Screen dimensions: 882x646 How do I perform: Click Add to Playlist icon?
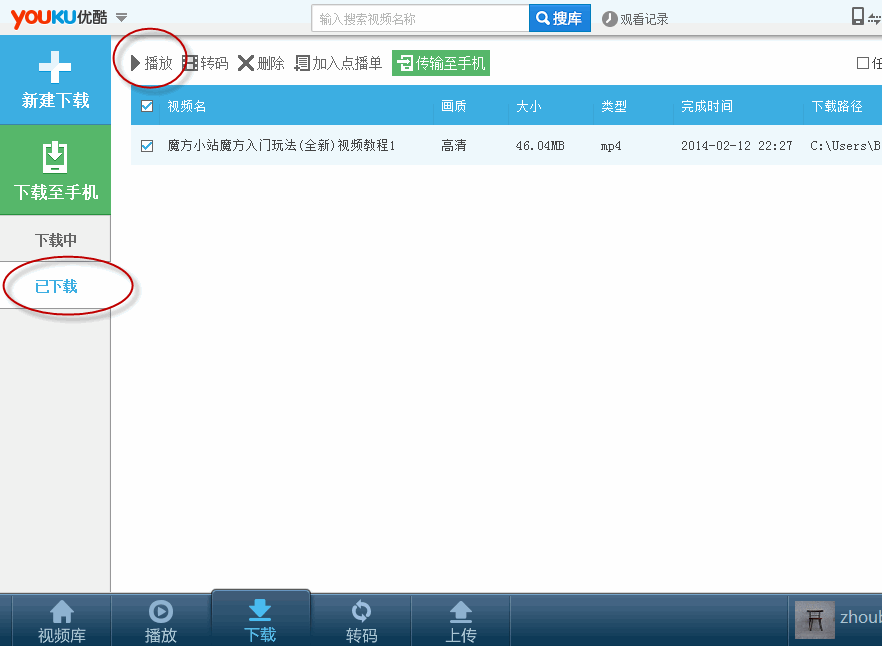(x=302, y=63)
